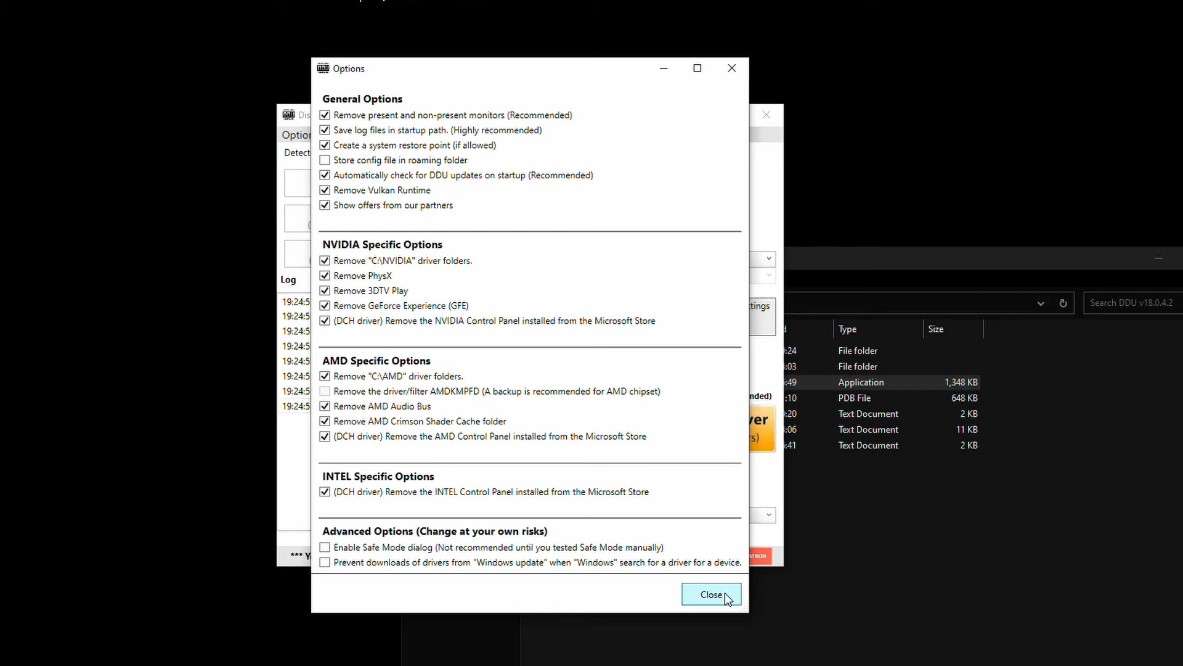Open the Explorer address bar dropdown
This screenshot has height=666, width=1183.
click(x=1040, y=303)
